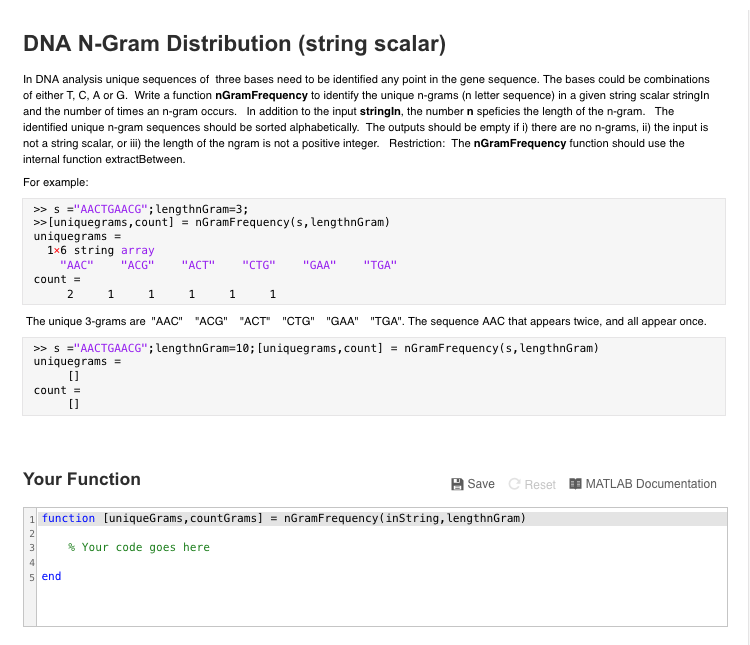Click the Reset circular arrow icon
The width and height of the screenshot is (750, 645).
click(x=514, y=484)
